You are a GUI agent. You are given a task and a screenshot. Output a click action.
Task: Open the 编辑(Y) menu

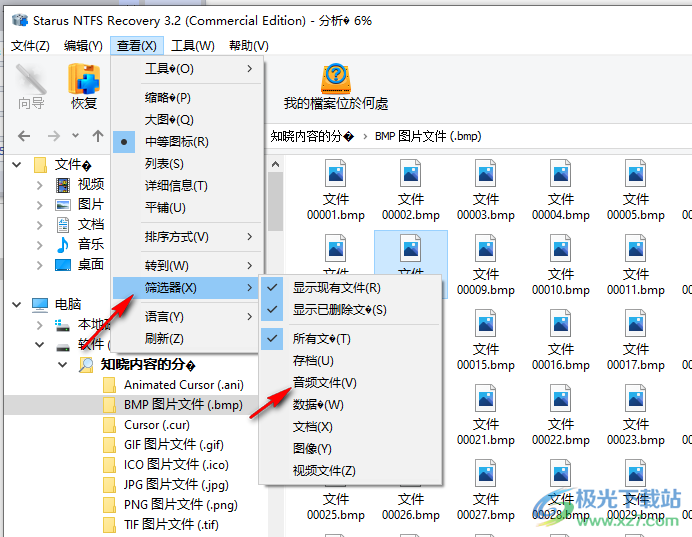tap(83, 45)
